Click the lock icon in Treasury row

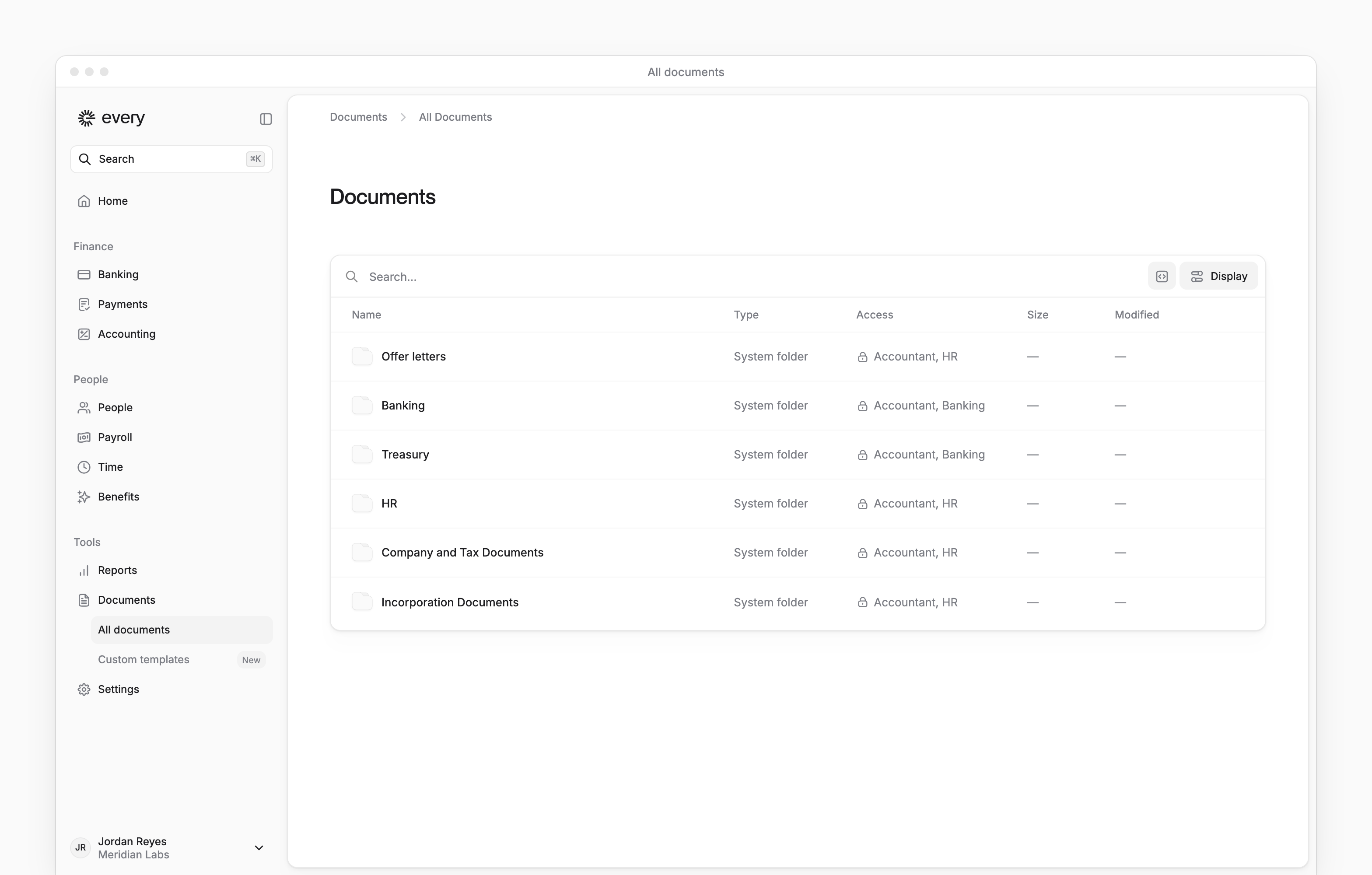863,455
